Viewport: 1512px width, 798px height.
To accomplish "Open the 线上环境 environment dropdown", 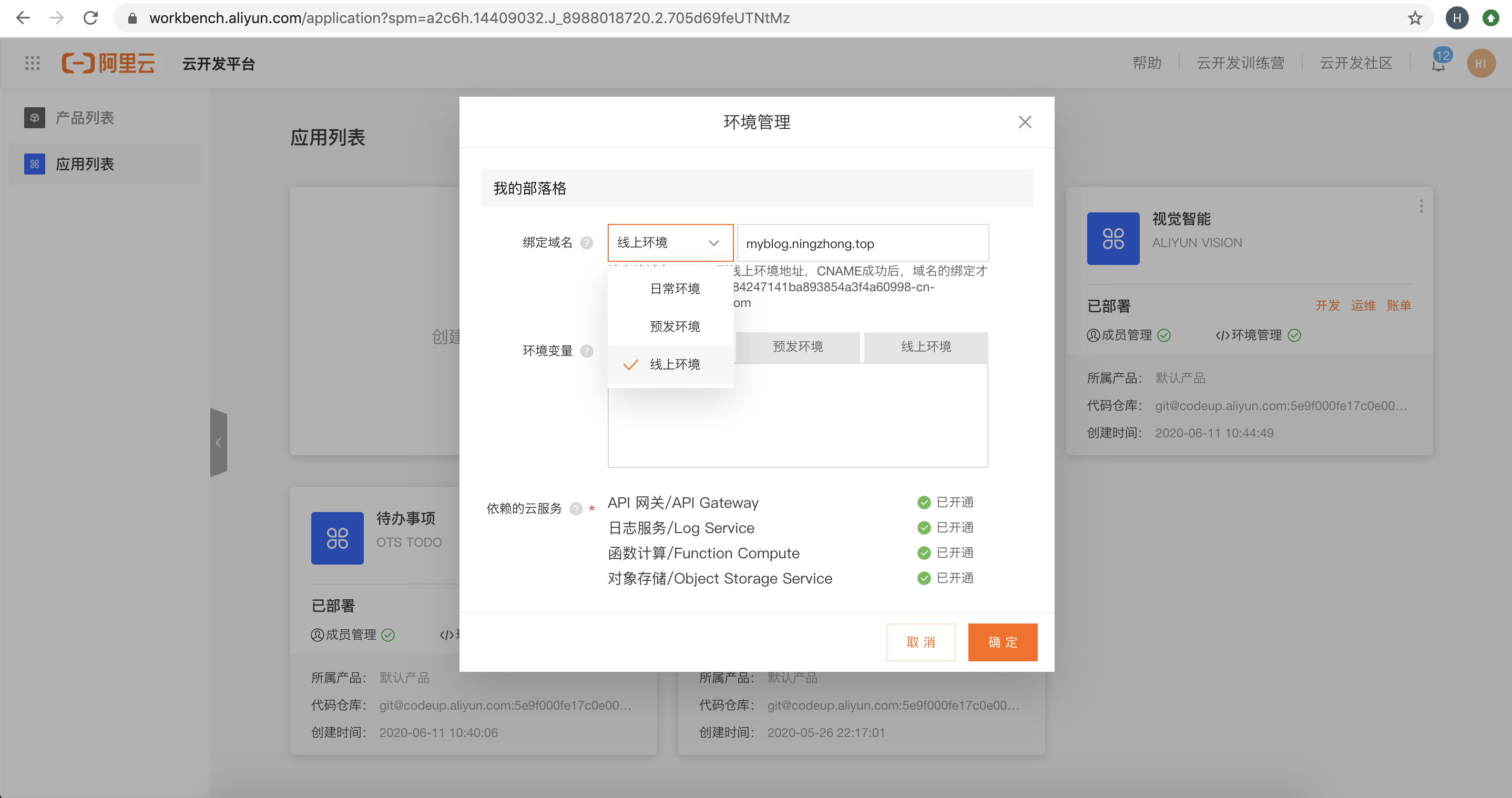I will pyautogui.click(x=670, y=242).
